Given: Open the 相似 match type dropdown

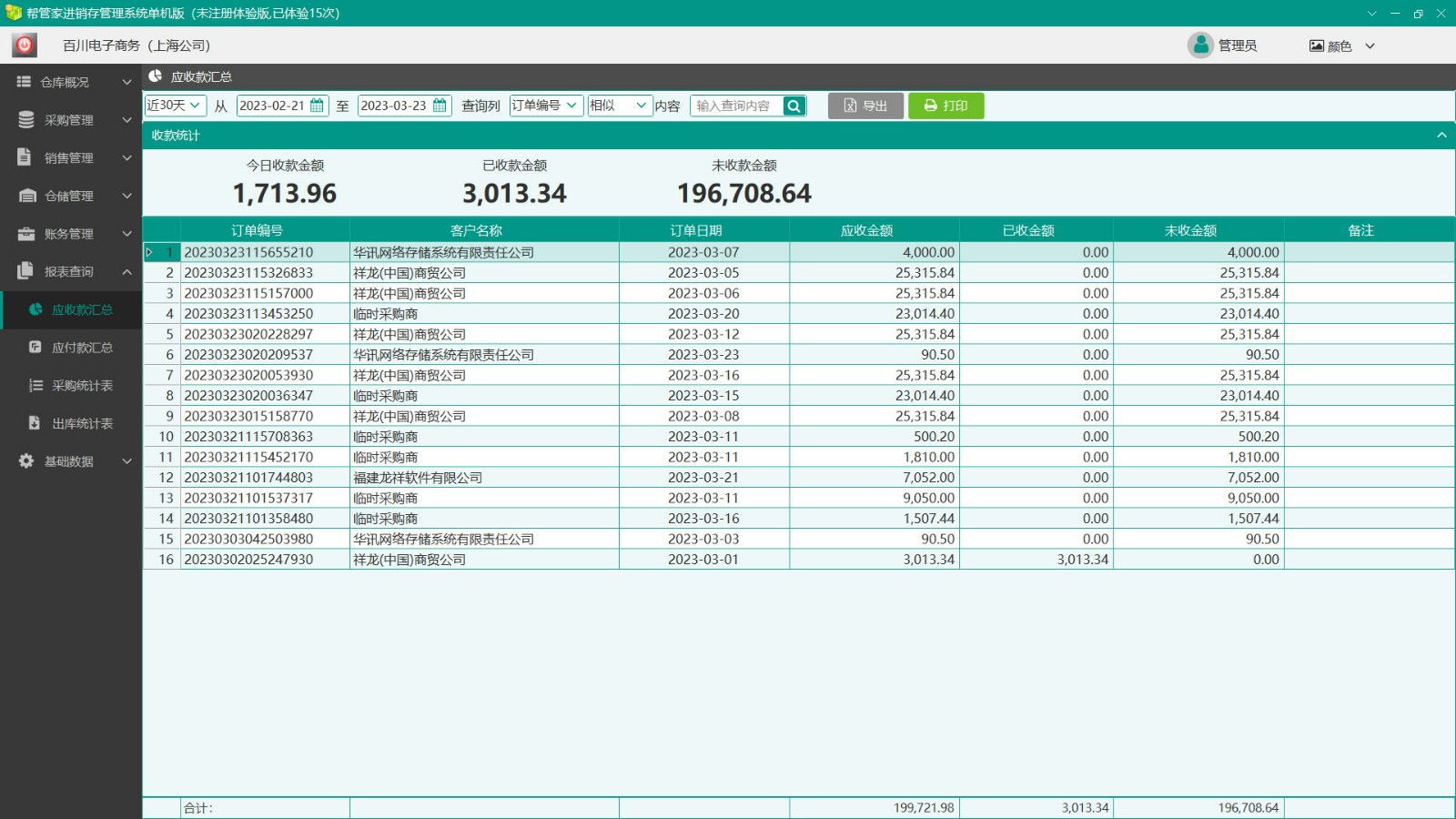Looking at the screenshot, I should [620, 106].
